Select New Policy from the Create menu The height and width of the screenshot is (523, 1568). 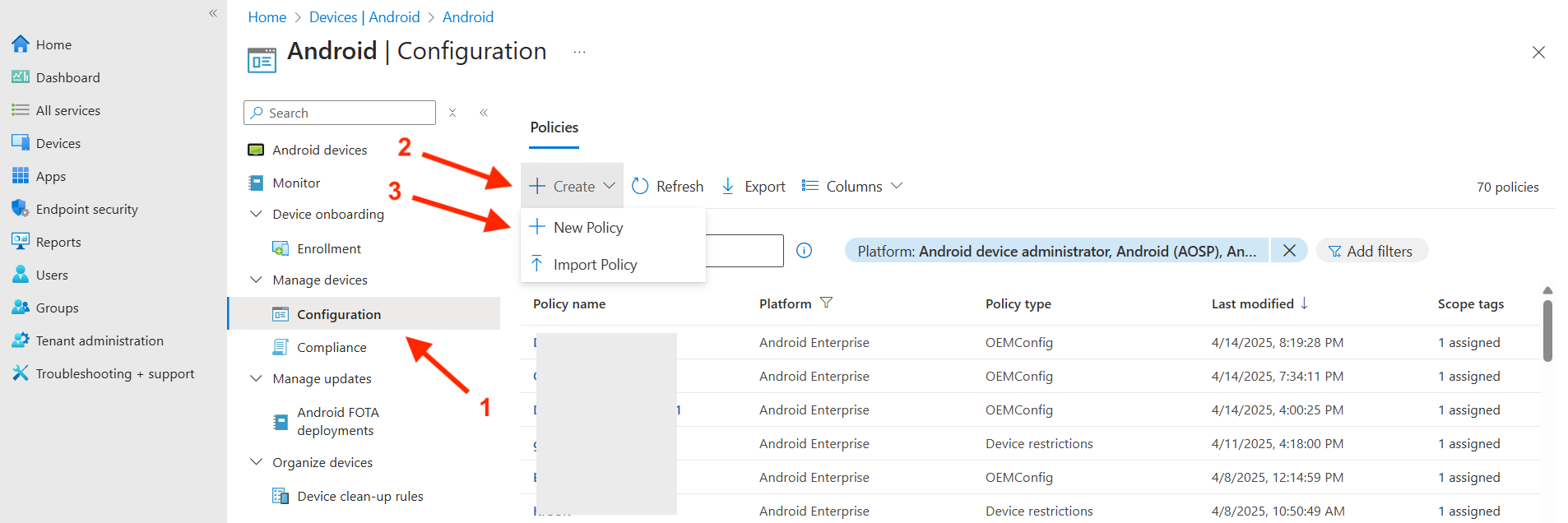tap(587, 228)
